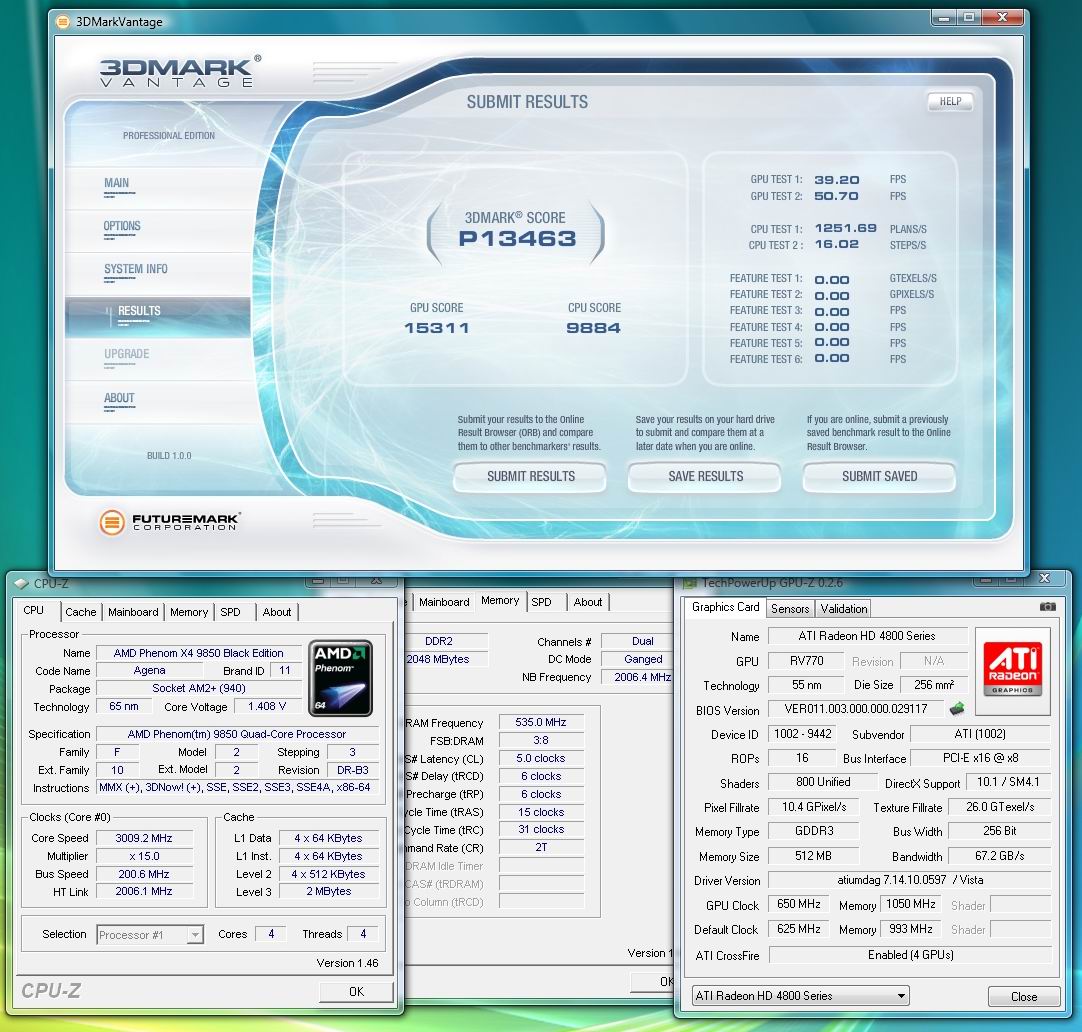
Task: Click the 3DMarkVantage title bar orange icon
Action: [x=63, y=21]
